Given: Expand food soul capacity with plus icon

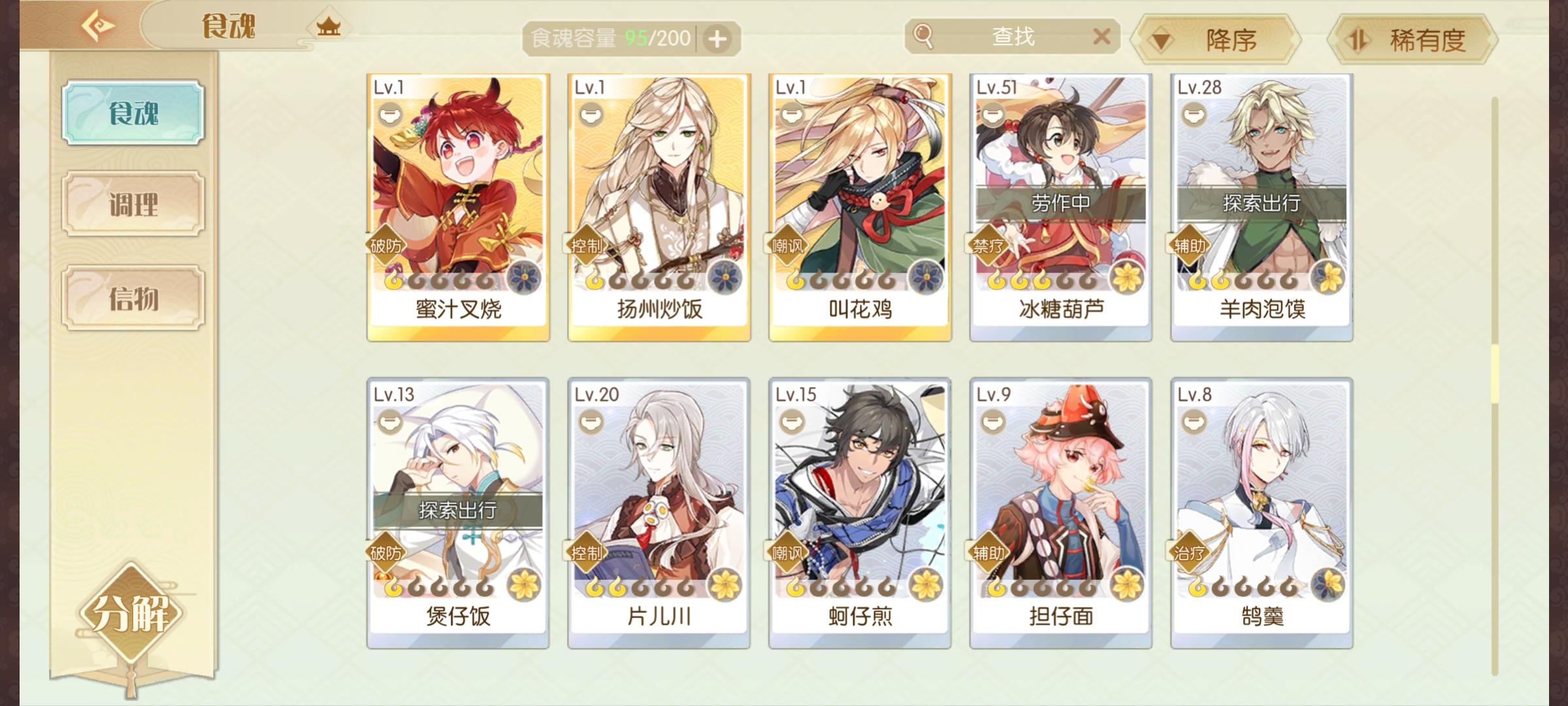Looking at the screenshot, I should (x=717, y=39).
